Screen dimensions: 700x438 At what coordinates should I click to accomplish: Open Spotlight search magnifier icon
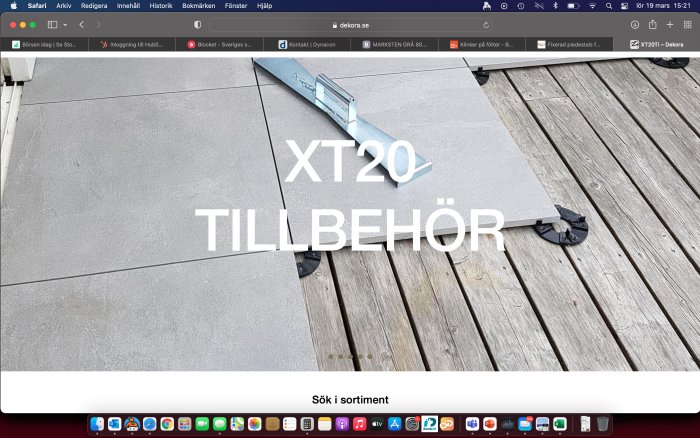tap(609, 6)
